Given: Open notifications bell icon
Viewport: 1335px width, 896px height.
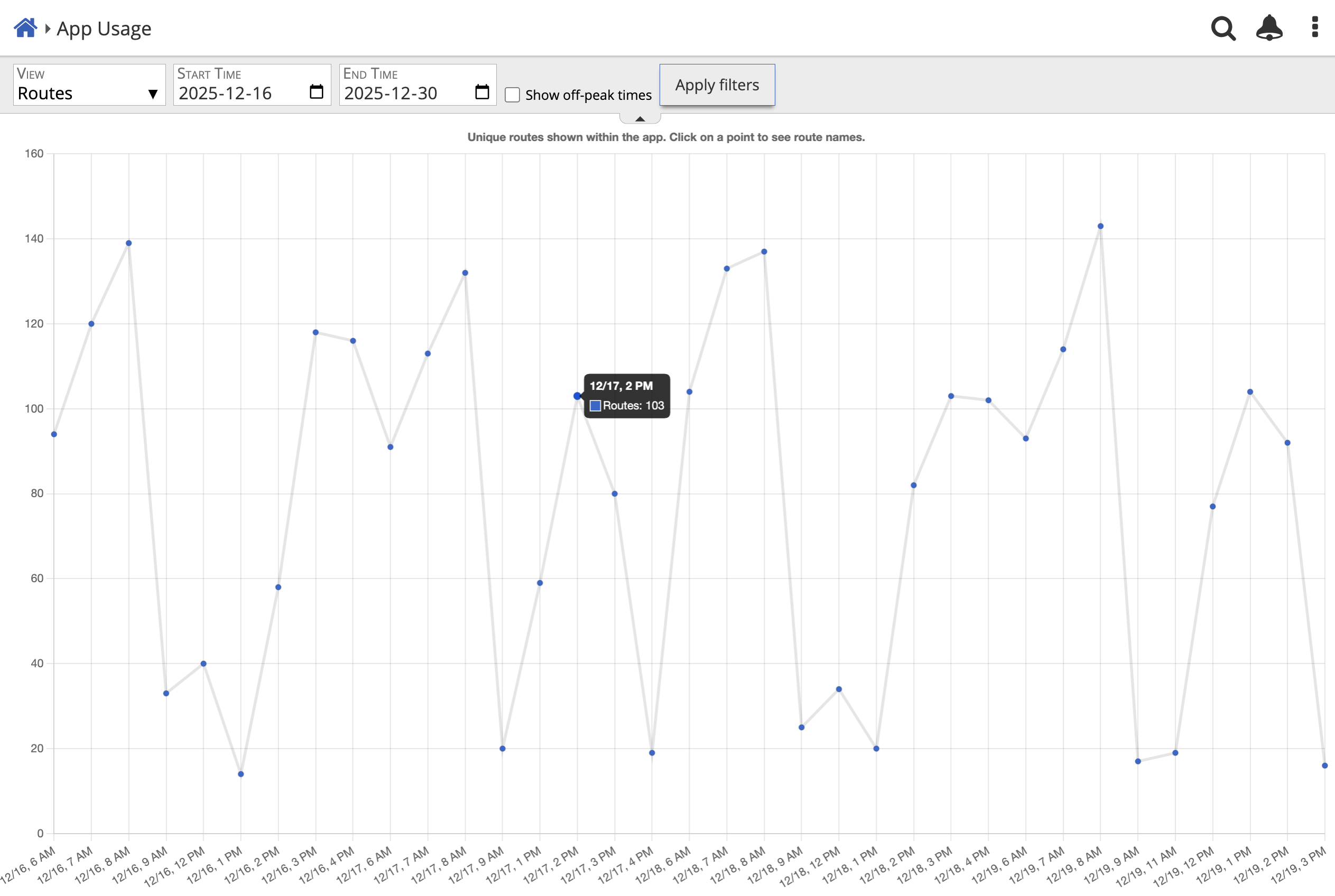Looking at the screenshot, I should 1269,27.
